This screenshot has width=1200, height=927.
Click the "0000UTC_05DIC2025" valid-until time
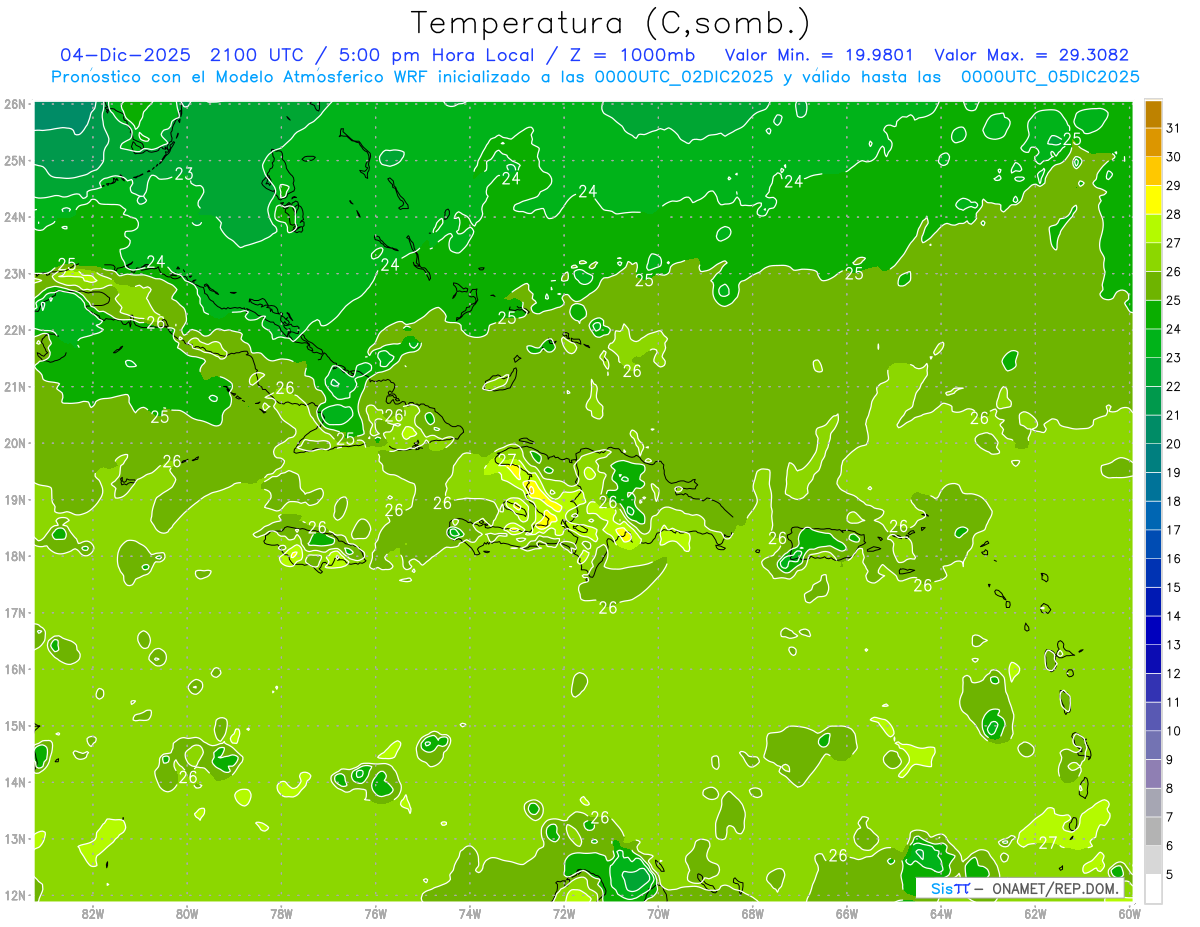click(1050, 76)
